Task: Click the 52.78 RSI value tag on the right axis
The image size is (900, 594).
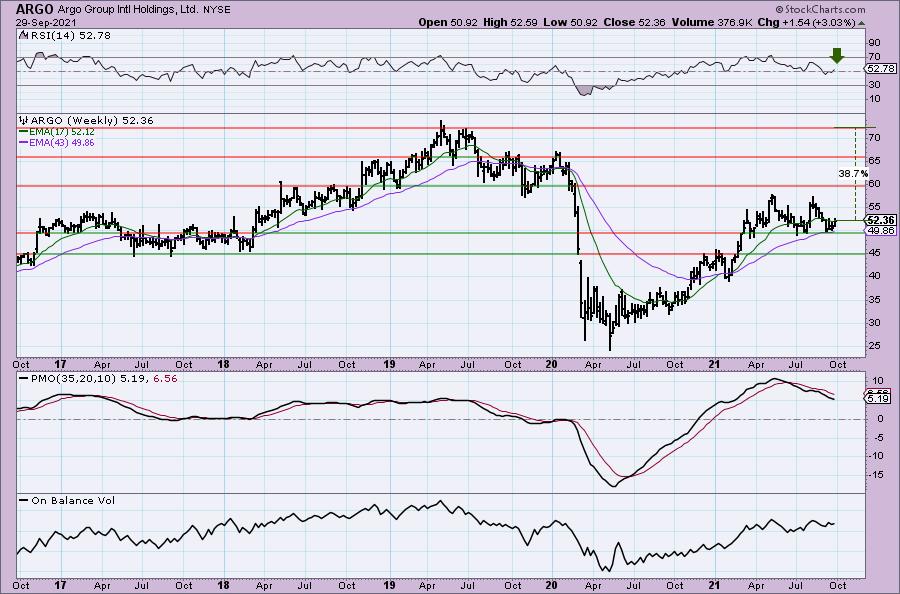Action: pos(881,68)
